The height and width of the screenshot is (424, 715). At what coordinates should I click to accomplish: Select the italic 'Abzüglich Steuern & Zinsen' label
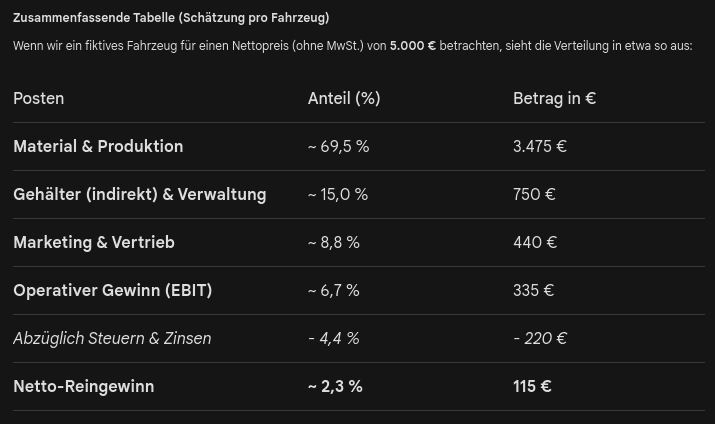pyautogui.click(x=112, y=338)
